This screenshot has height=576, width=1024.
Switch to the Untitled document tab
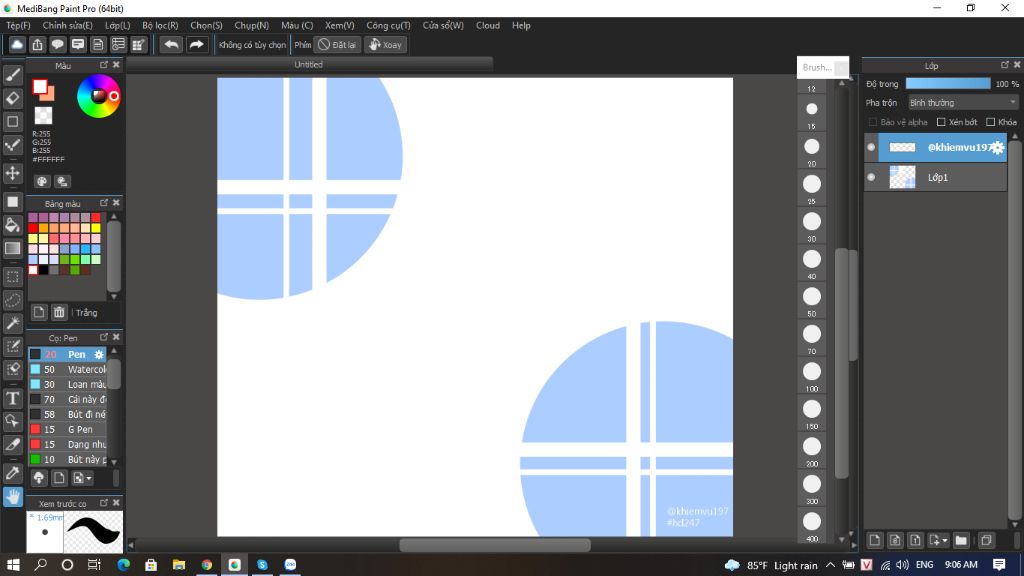click(x=309, y=65)
